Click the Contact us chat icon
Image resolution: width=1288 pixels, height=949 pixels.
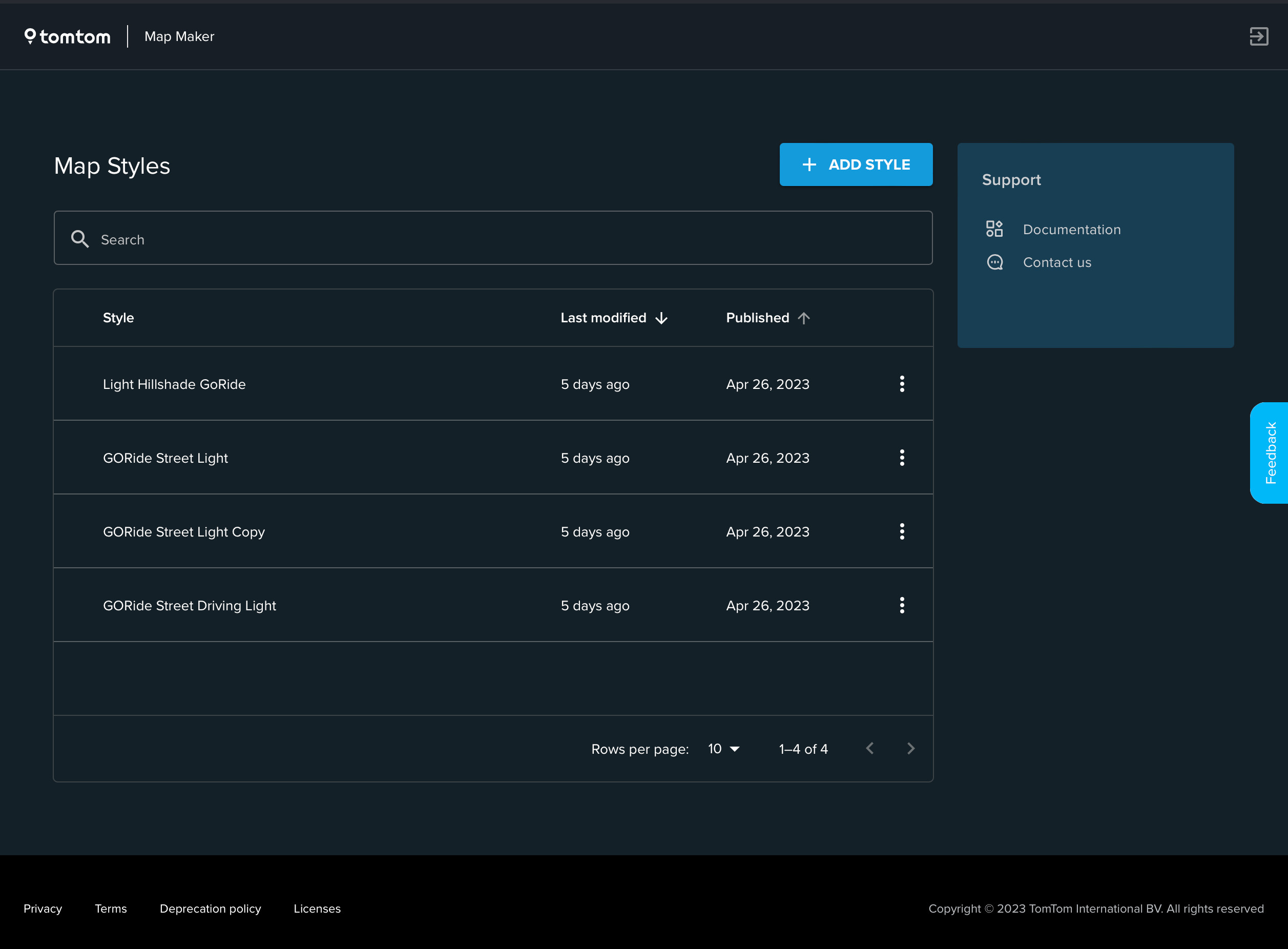point(994,262)
